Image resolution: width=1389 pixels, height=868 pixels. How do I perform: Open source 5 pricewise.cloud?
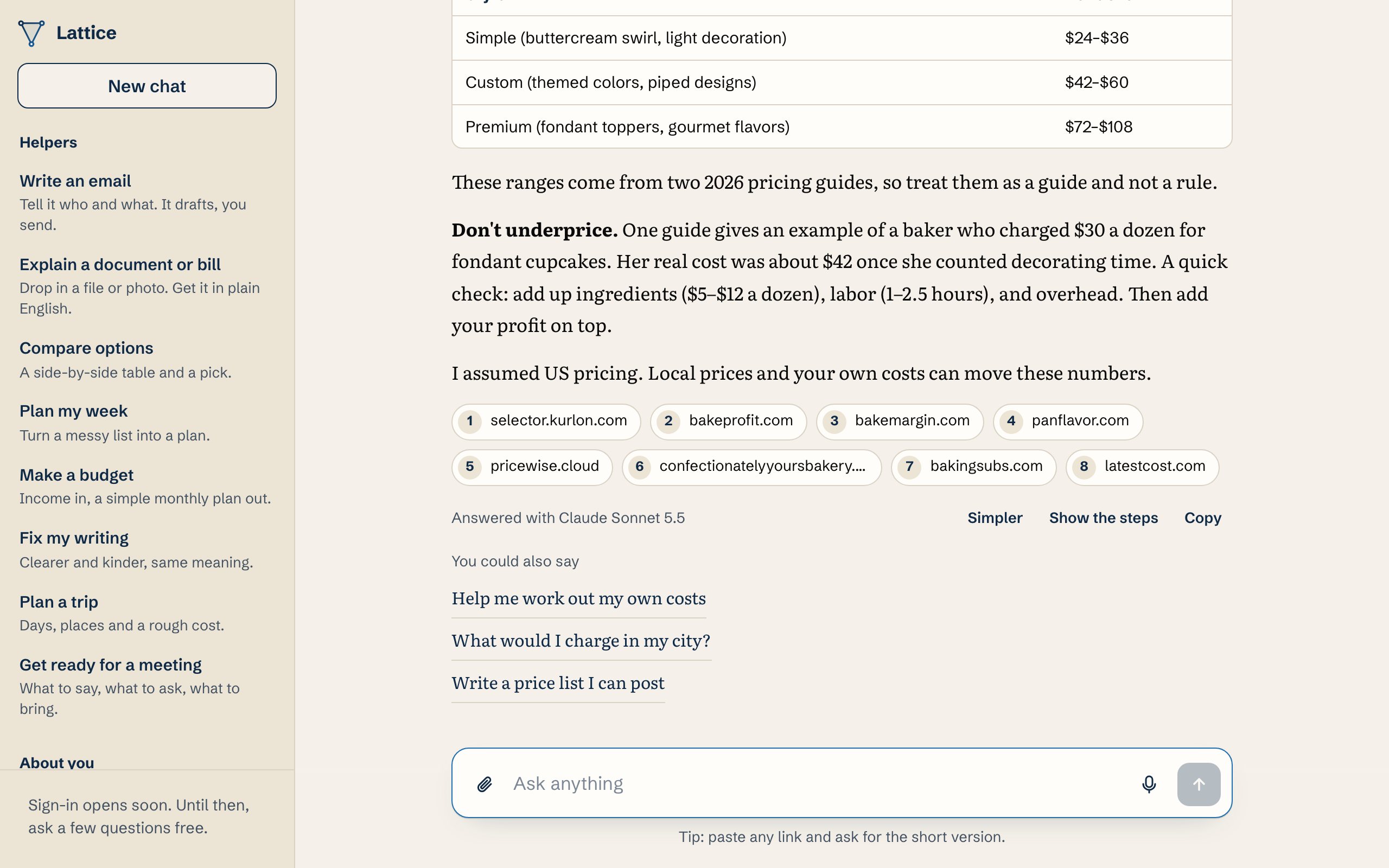click(532, 467)
